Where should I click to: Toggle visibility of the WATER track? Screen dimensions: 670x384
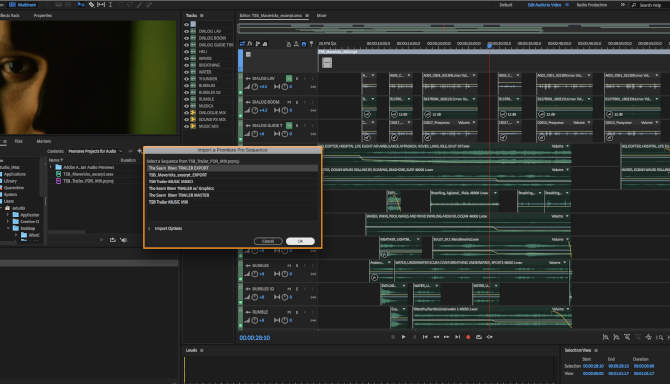[186, 72]
